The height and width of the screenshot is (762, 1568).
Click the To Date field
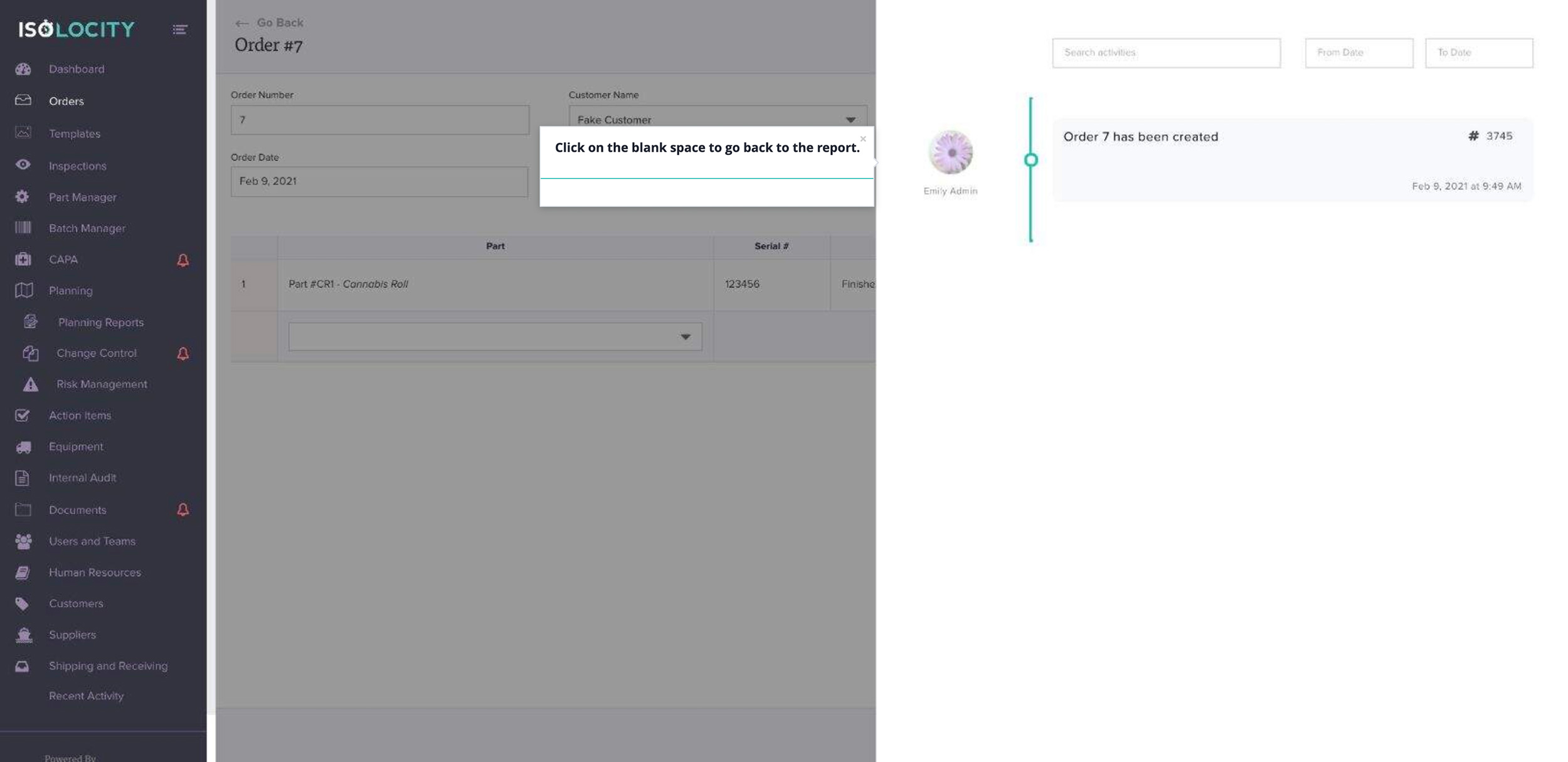1479,53
